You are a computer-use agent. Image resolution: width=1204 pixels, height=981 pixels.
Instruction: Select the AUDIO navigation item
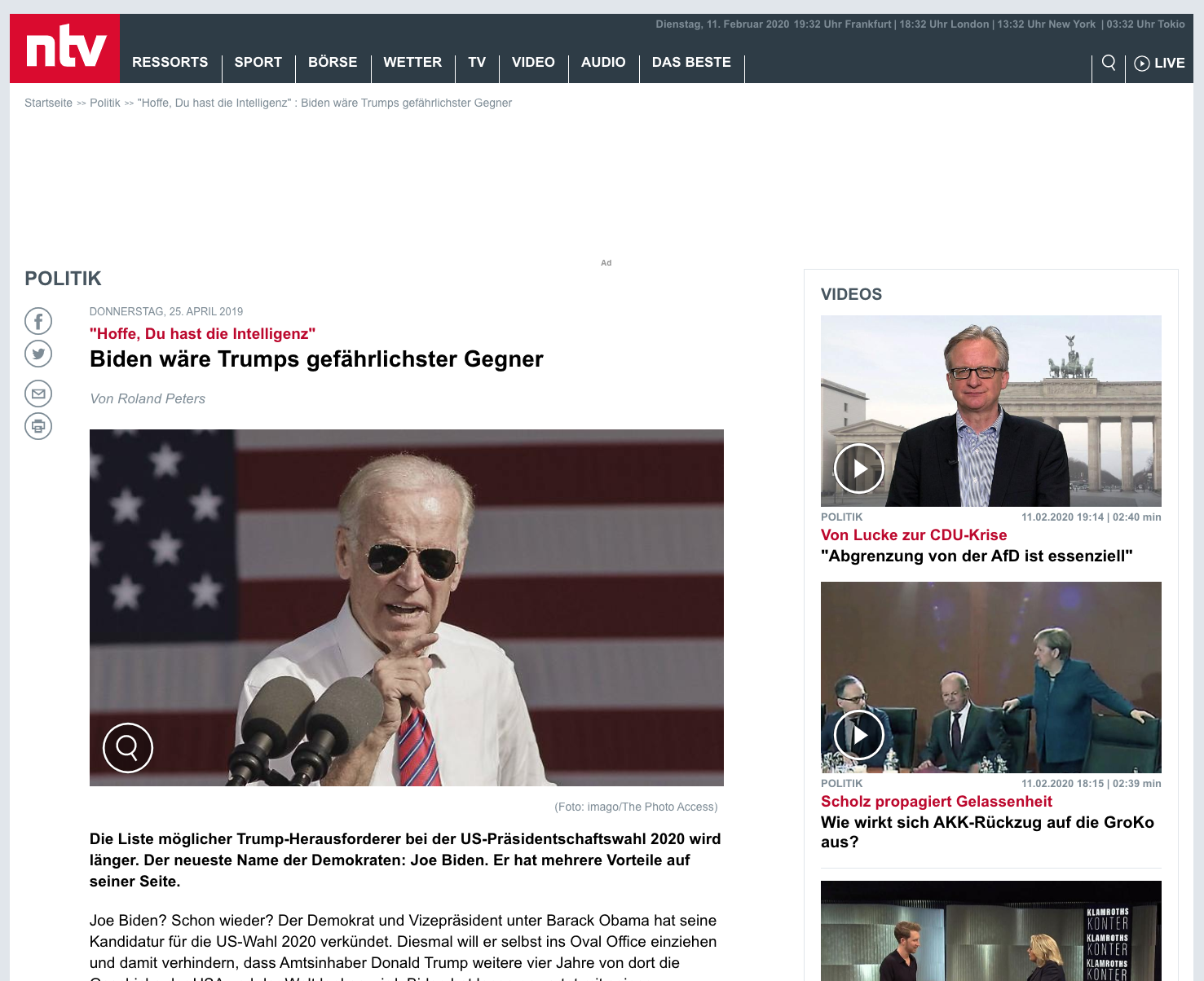(x=603, y=63)
